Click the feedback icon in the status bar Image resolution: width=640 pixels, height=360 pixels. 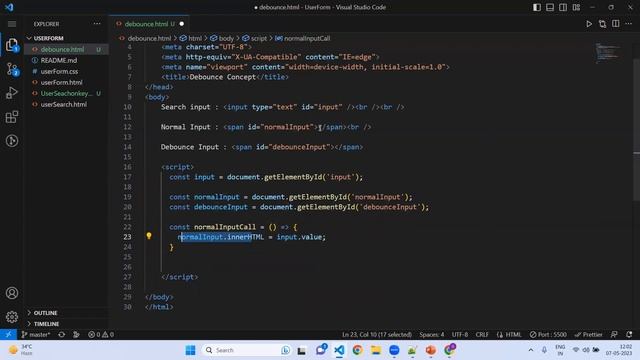pos(614,335)
